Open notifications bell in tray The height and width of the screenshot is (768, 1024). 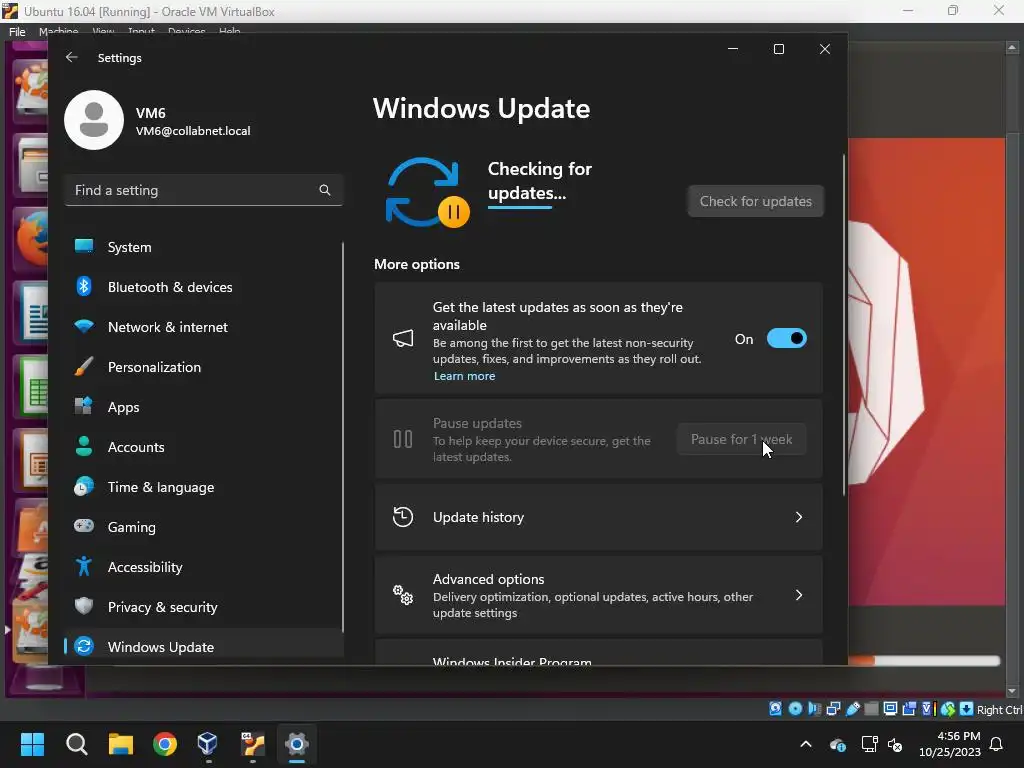point(997,744)
